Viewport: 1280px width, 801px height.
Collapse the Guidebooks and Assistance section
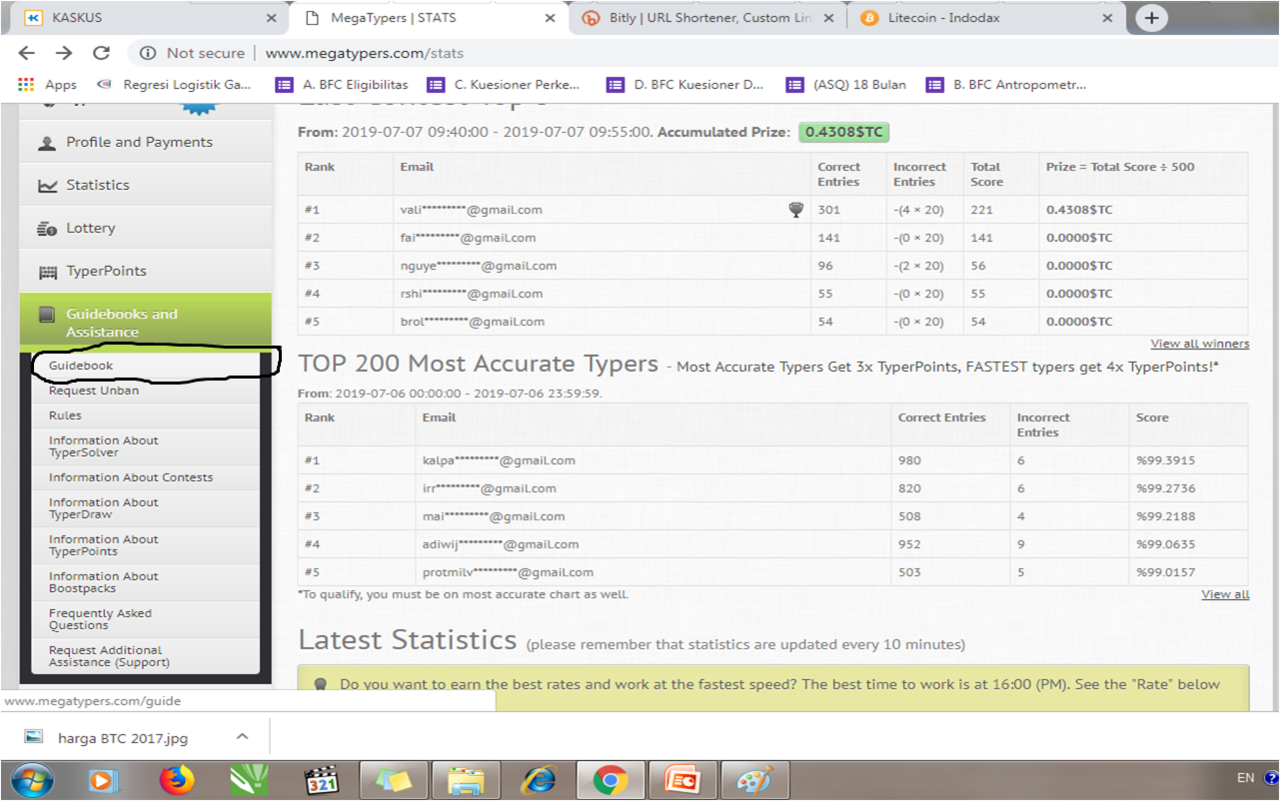(145, 322)
